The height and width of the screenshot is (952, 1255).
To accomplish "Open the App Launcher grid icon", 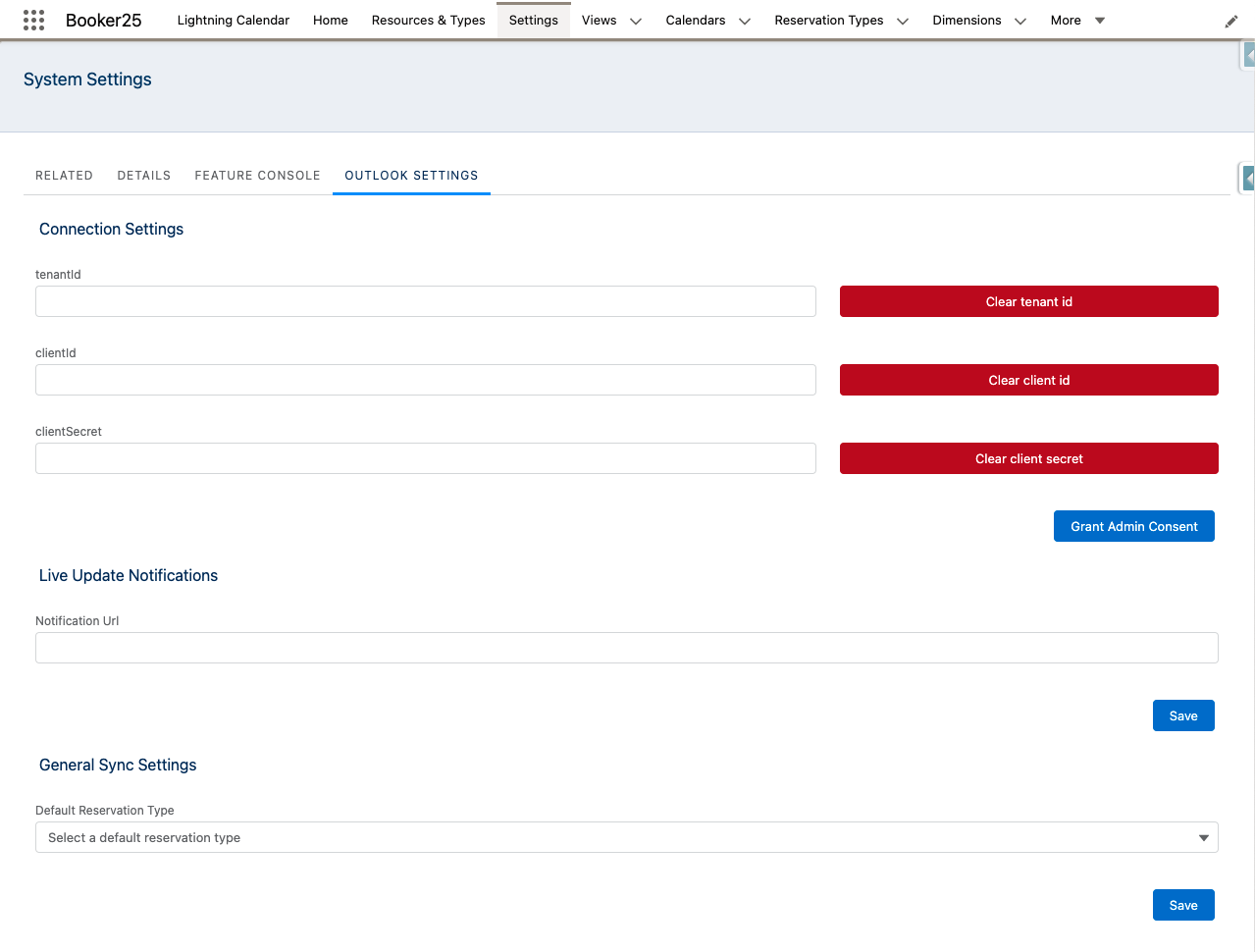I will (x=33, y=20).
